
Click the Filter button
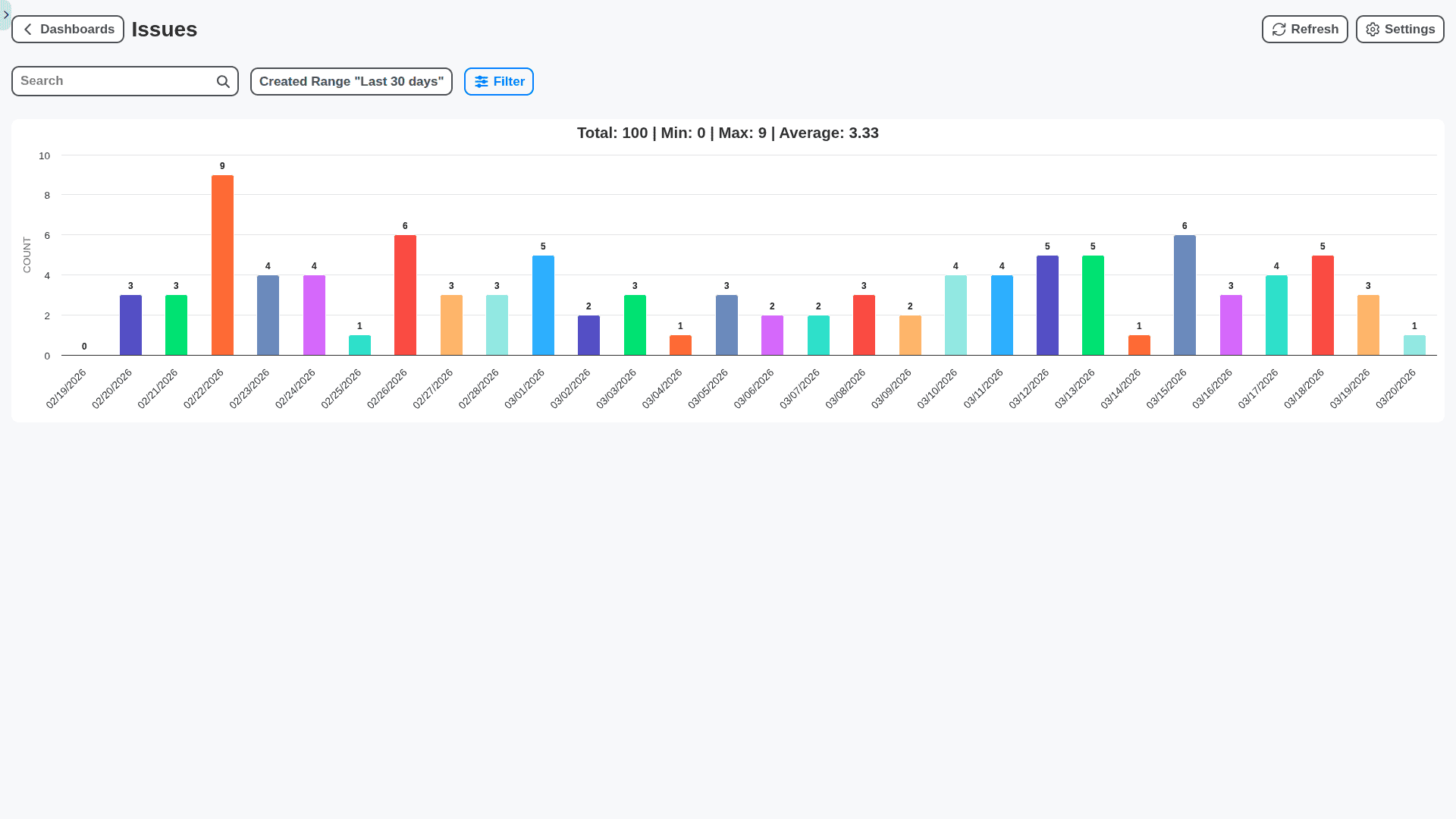498,81
